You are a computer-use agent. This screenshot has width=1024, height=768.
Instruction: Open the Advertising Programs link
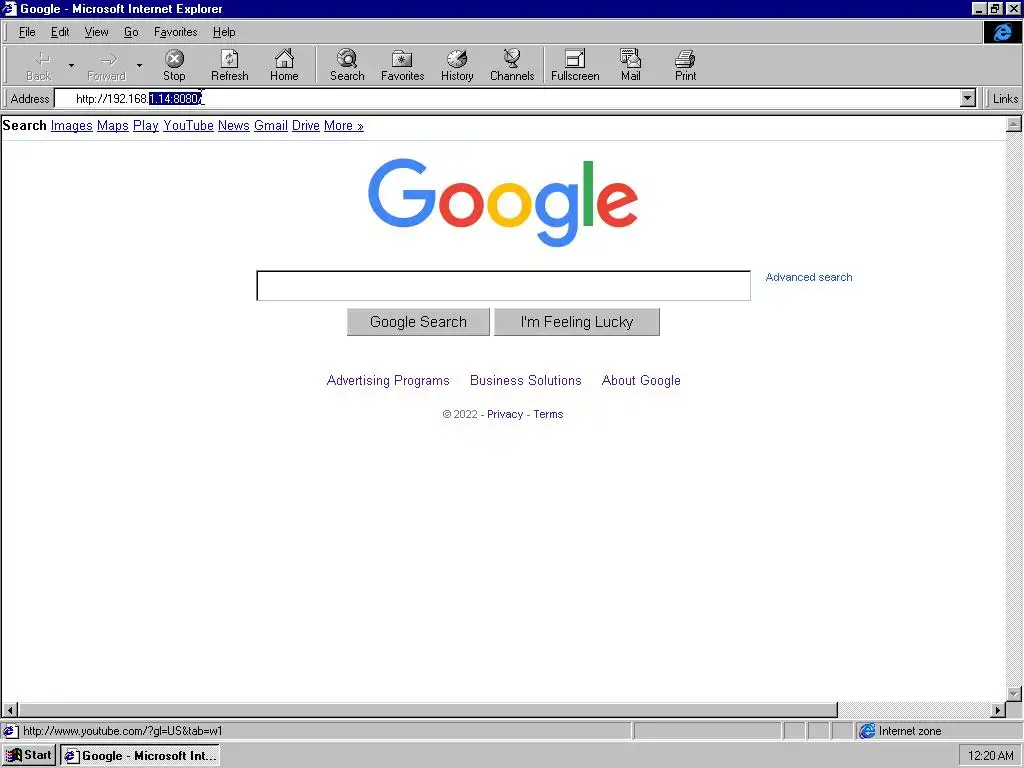(x=388, y=380)
